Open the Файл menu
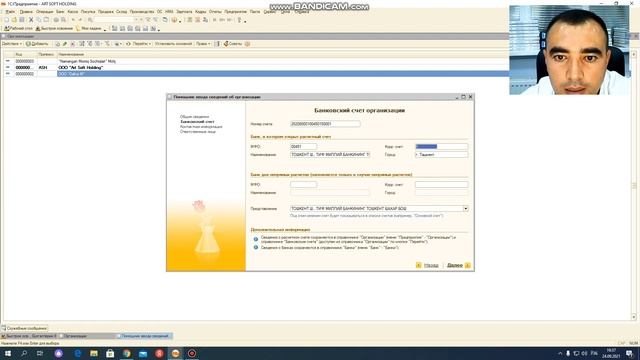640x360 pixels. tap(10, 12)
